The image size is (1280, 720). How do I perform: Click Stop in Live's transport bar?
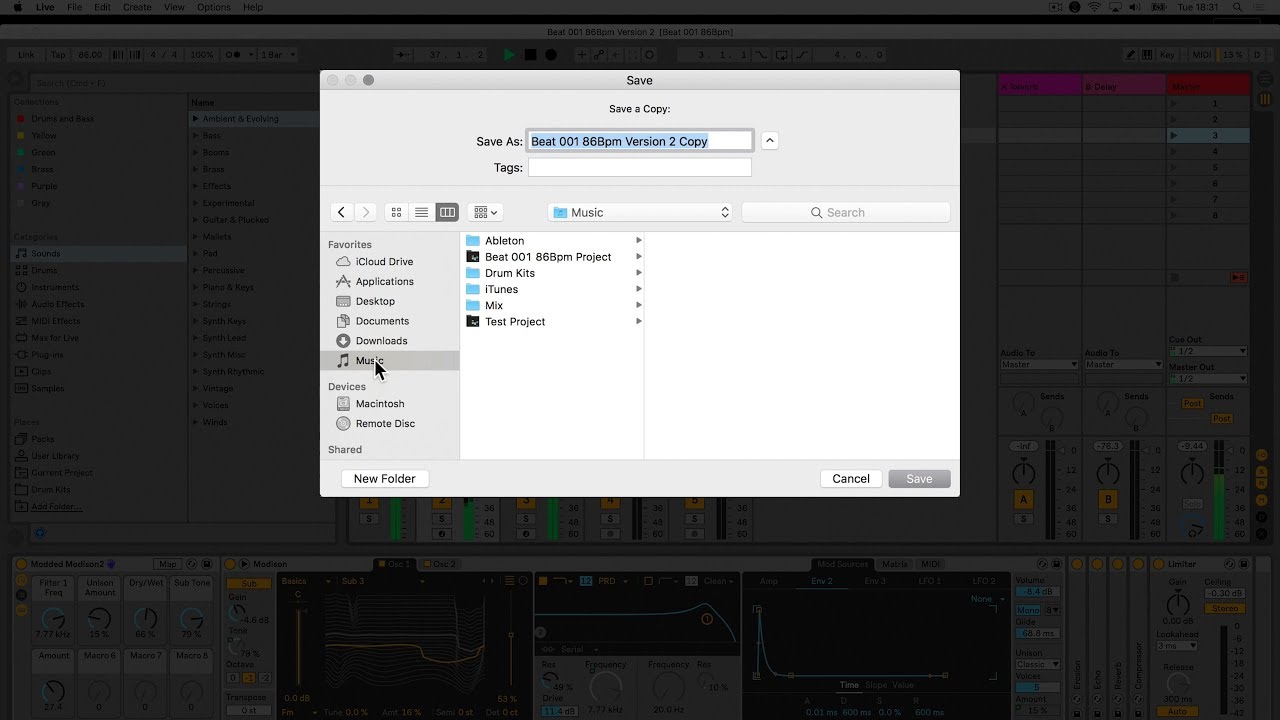click(530, 55)
